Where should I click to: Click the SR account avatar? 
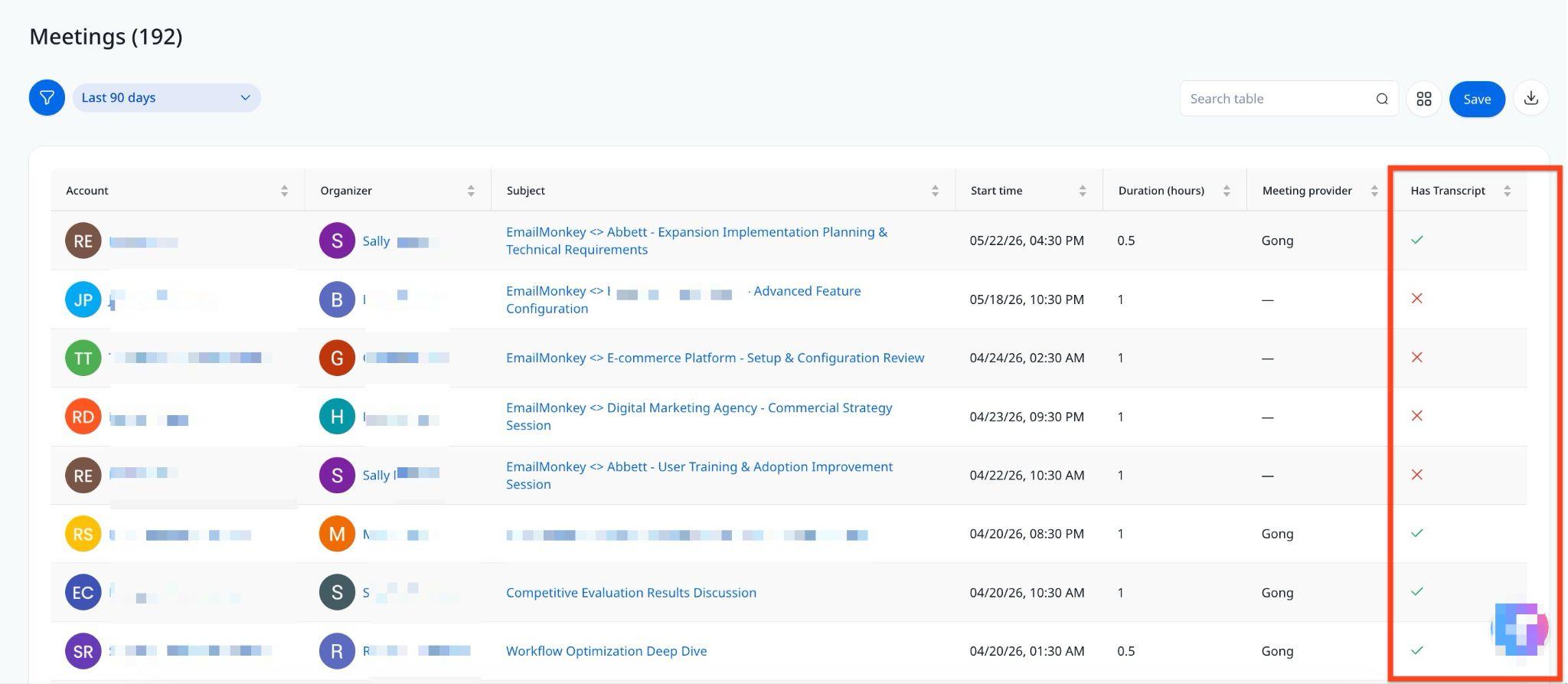[83, 651]
